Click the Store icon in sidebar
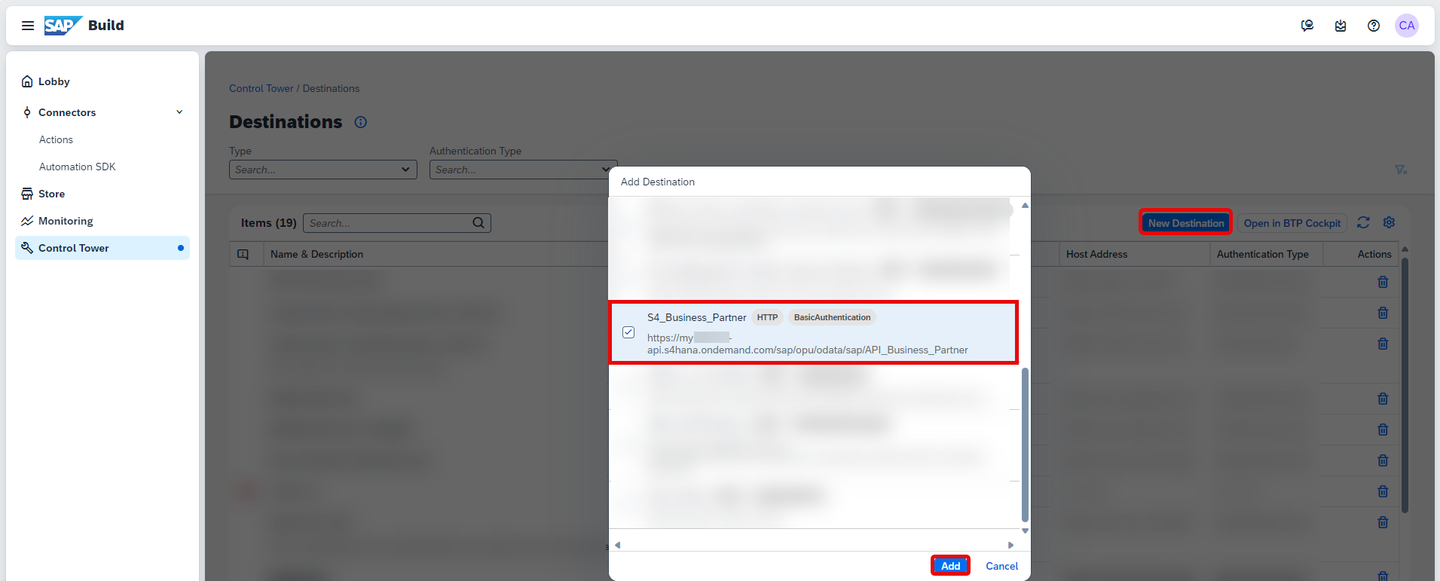 point(27,194)
